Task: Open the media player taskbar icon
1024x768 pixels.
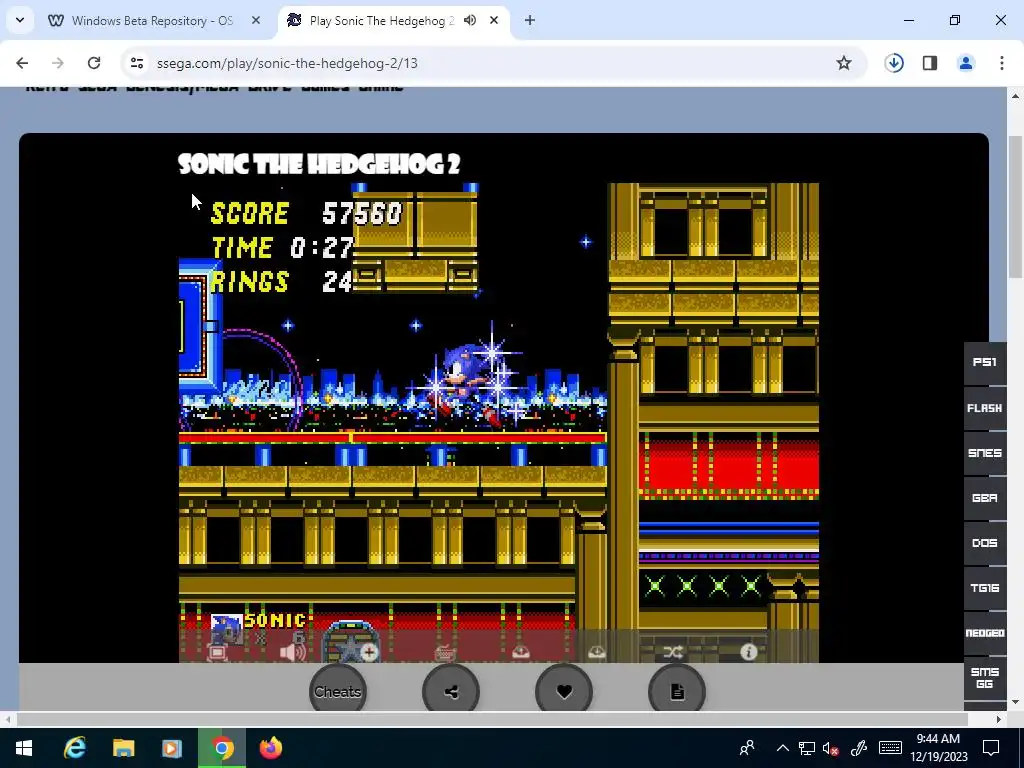Action: [172, 748]
